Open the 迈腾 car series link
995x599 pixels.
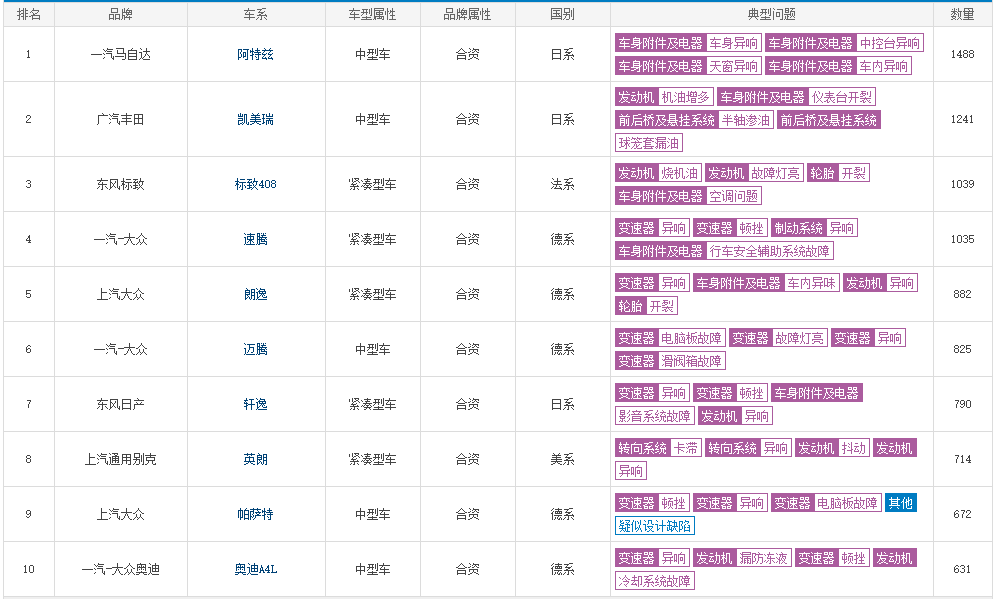point(254,349)
